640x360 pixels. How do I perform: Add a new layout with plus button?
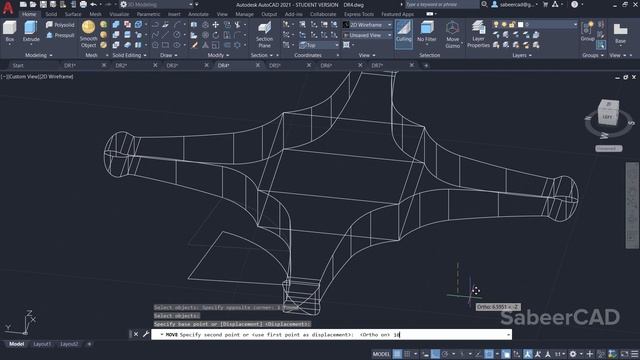click(89, 344)
